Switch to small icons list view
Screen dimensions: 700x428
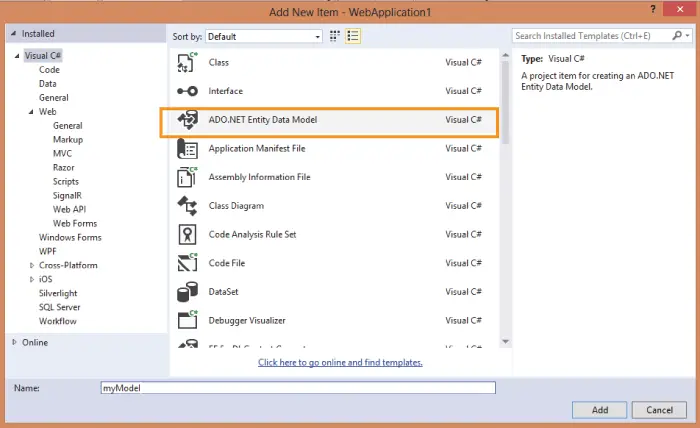(x=353, y=36)
